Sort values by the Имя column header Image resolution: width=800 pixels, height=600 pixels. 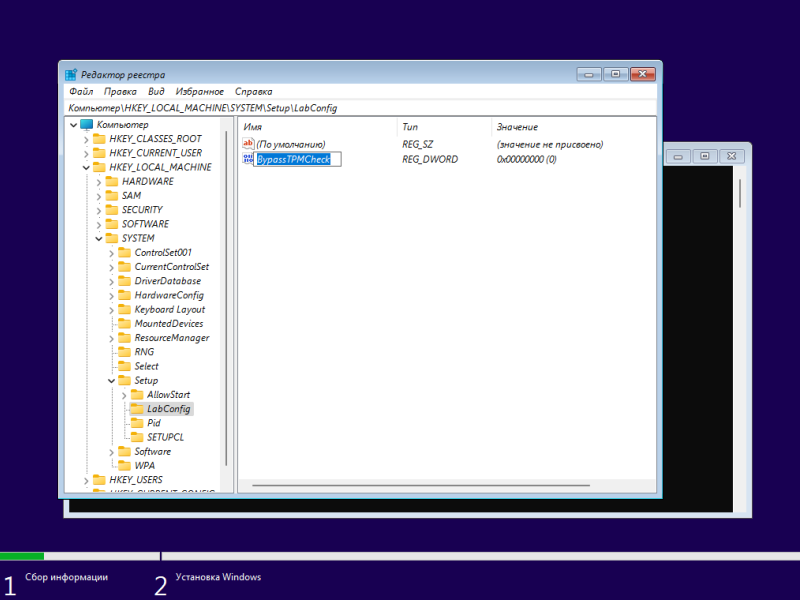[317, 127]
